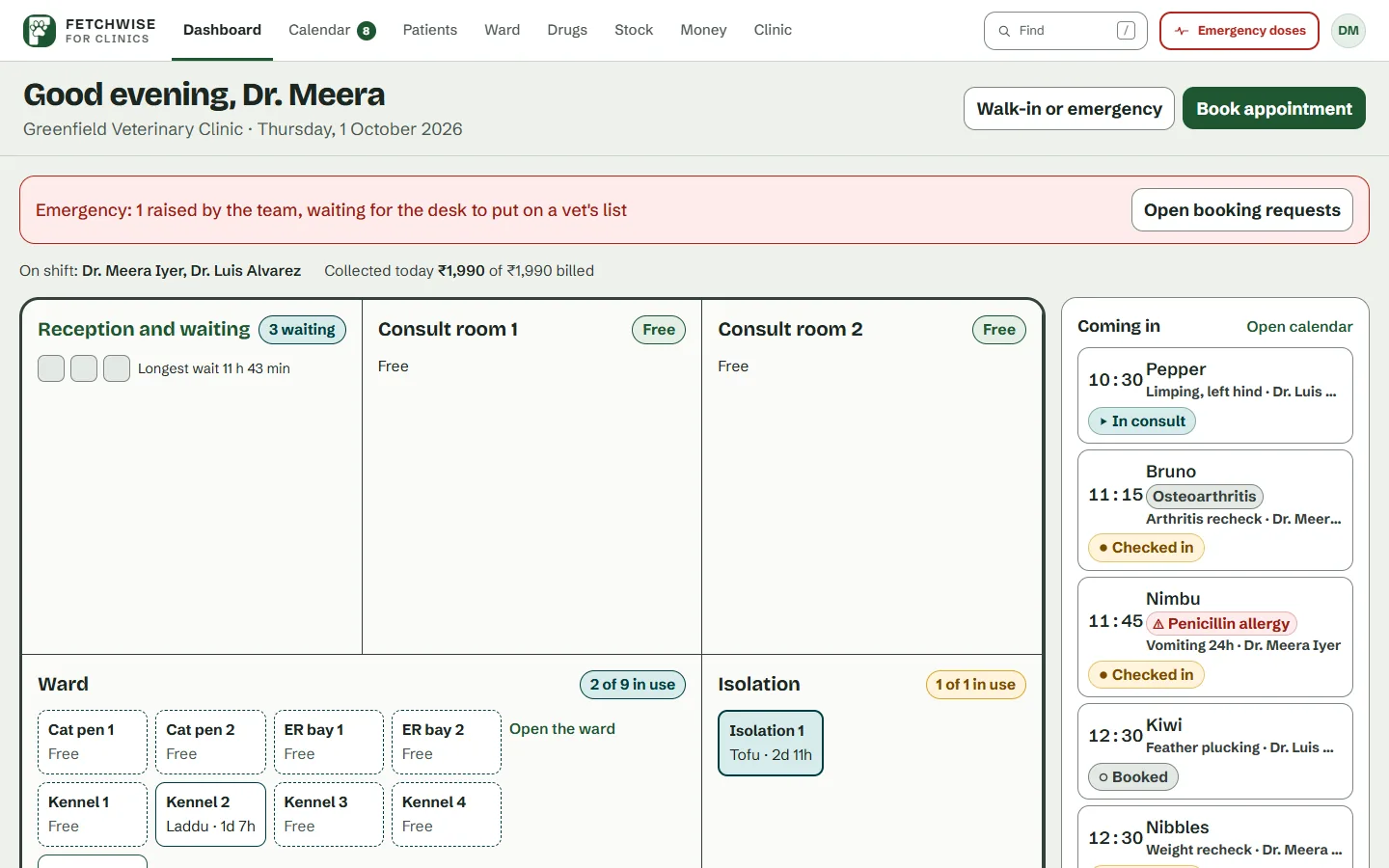Image resolution: width=1389 pixels, height=868 pixels.
Task: Select the Cat pen 2 slot
Action: (x=210, y=742)
